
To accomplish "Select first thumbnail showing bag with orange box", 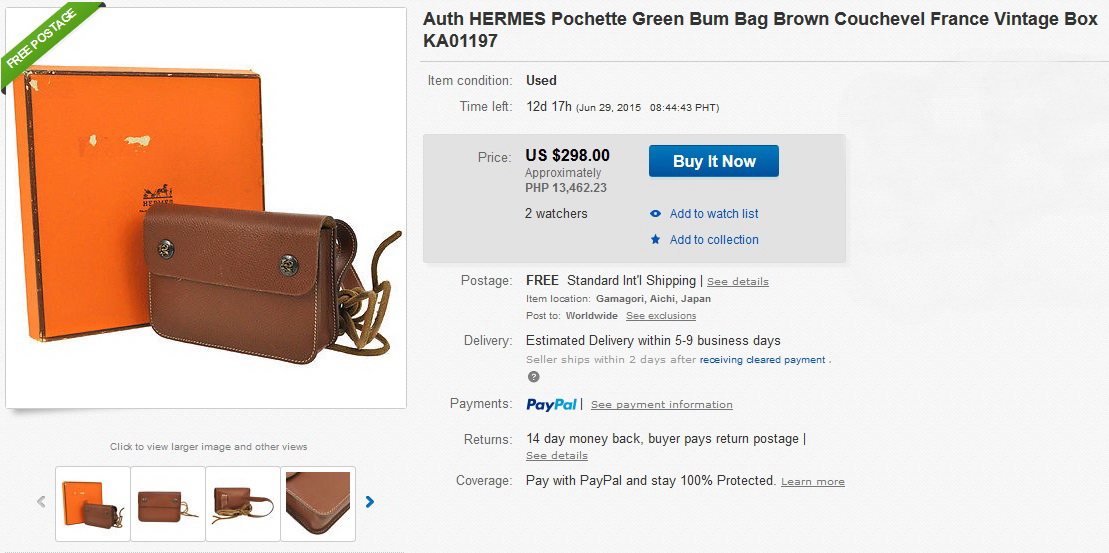I will click(93, 503).
